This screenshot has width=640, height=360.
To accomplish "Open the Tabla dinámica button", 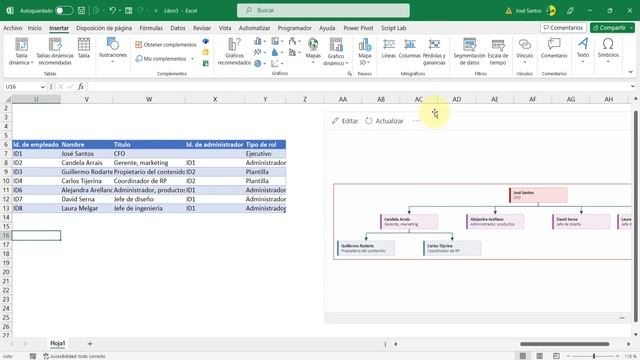I will click(21, 51).
